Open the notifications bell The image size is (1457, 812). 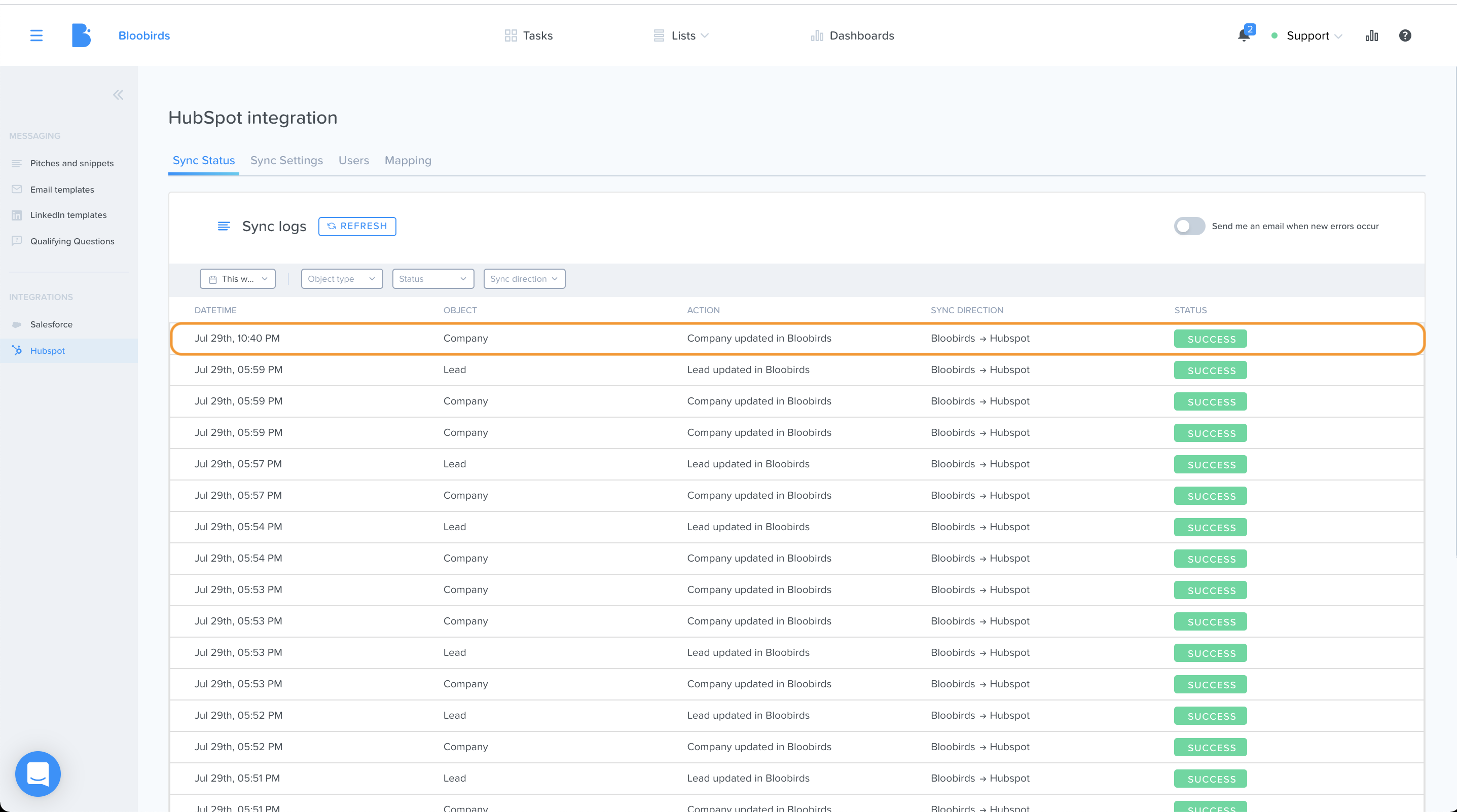(x=1243, y=35)
